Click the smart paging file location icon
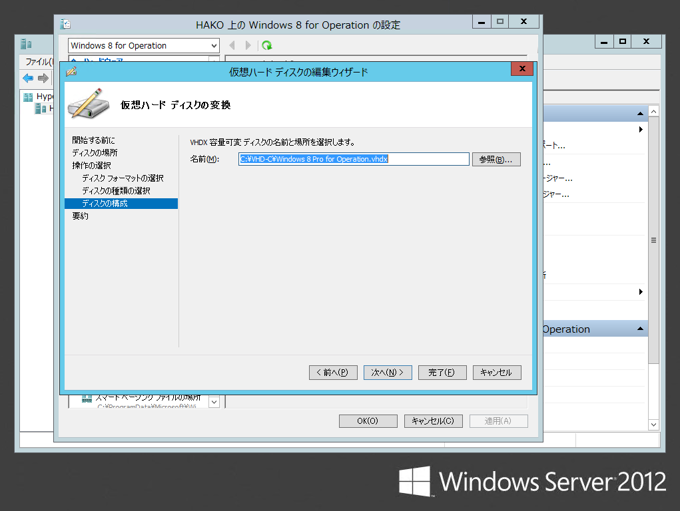This screenshot has width=680, height=511. click(x=87, y=398)
